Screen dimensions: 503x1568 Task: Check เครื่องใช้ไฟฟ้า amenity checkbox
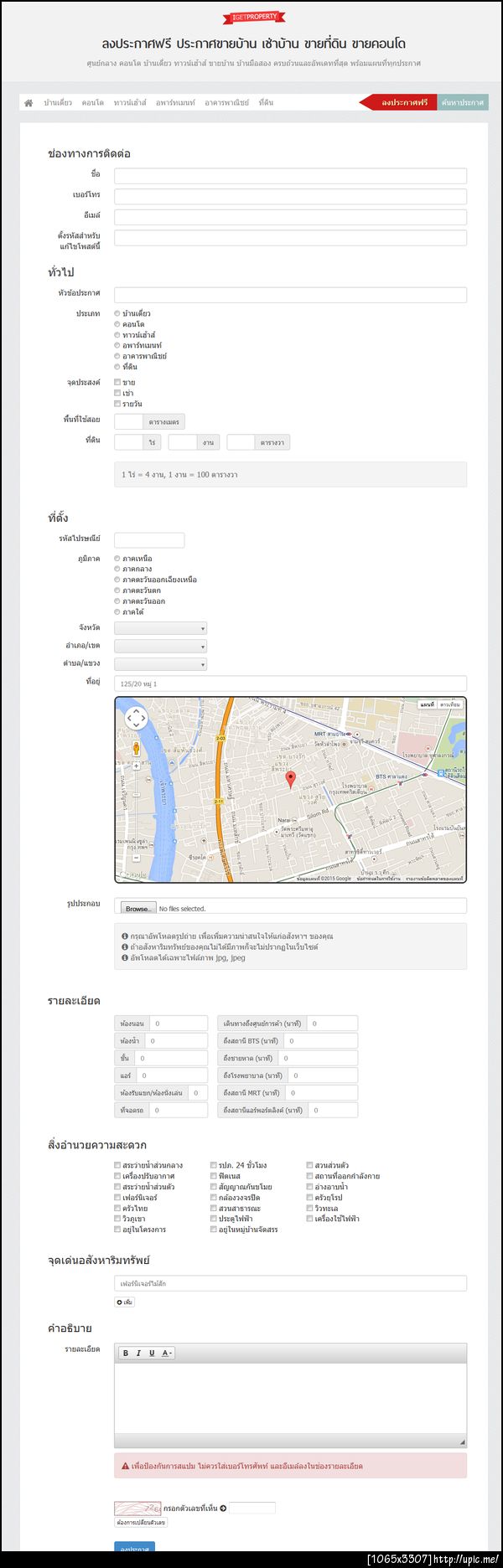tap(309, 1219)
